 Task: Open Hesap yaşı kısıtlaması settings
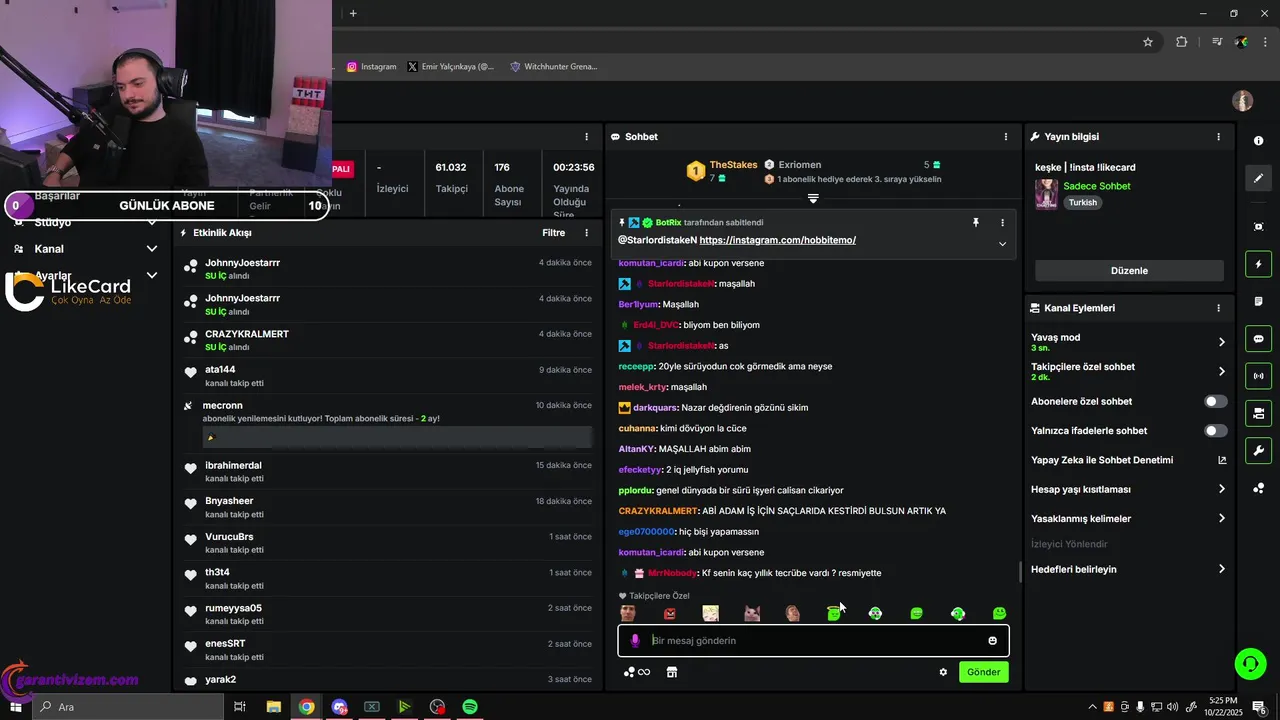(1128, 489)
